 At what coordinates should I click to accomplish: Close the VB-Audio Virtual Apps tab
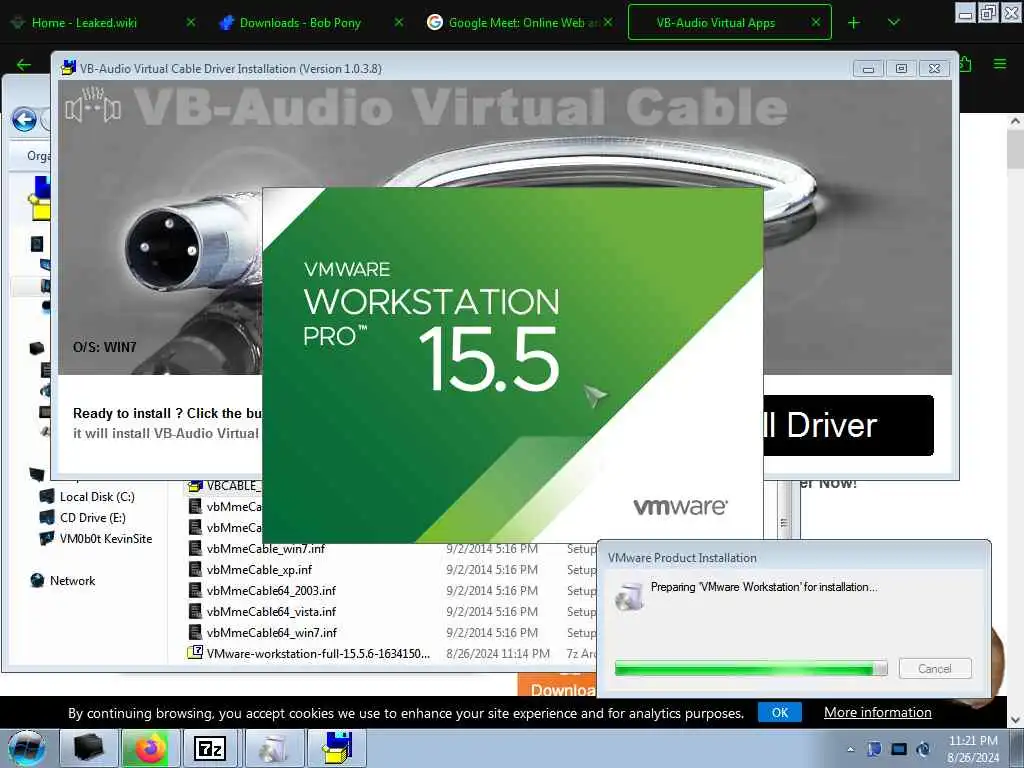816,22
